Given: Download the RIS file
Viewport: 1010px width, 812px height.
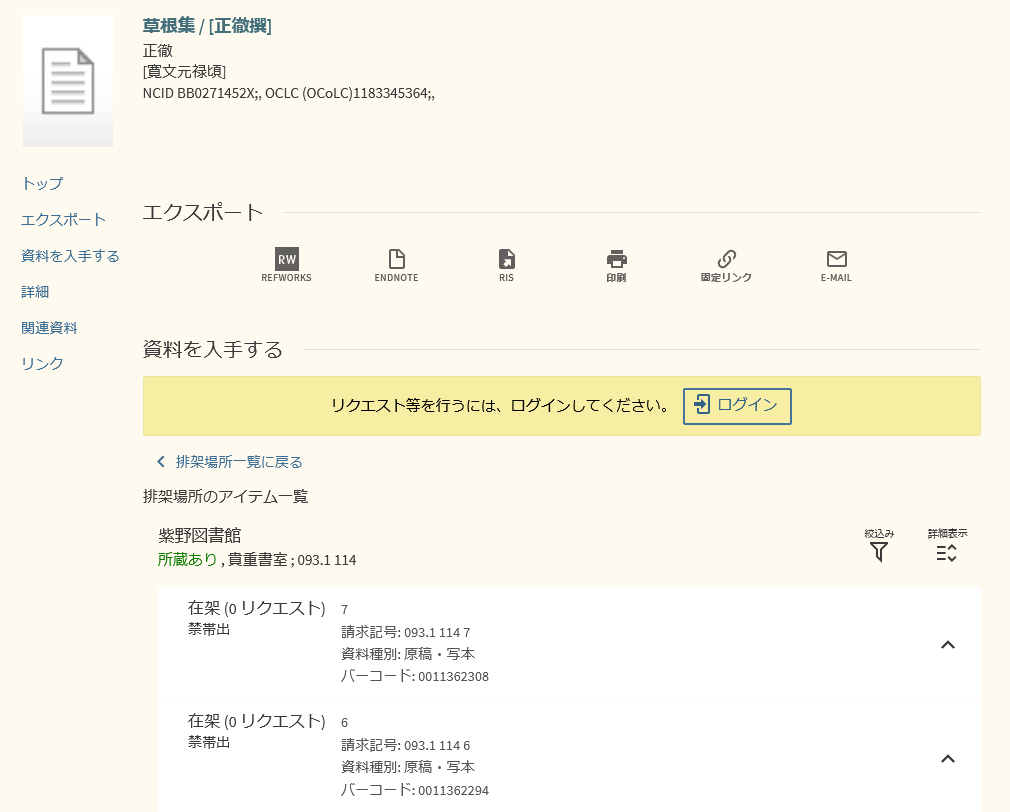Looking at the screenshot, I should 506,265.
